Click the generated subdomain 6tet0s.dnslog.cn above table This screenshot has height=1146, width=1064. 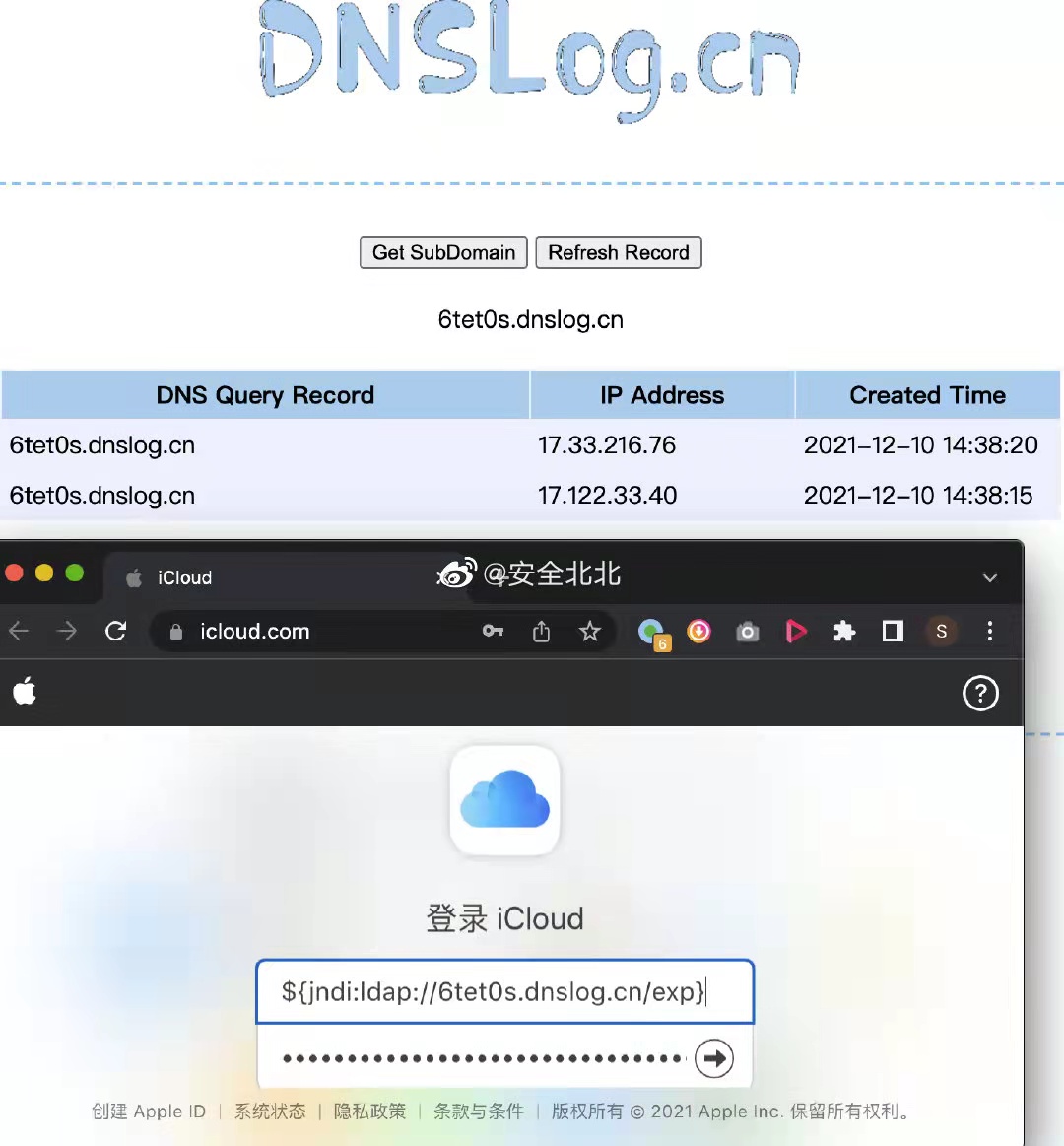[531, 319]
